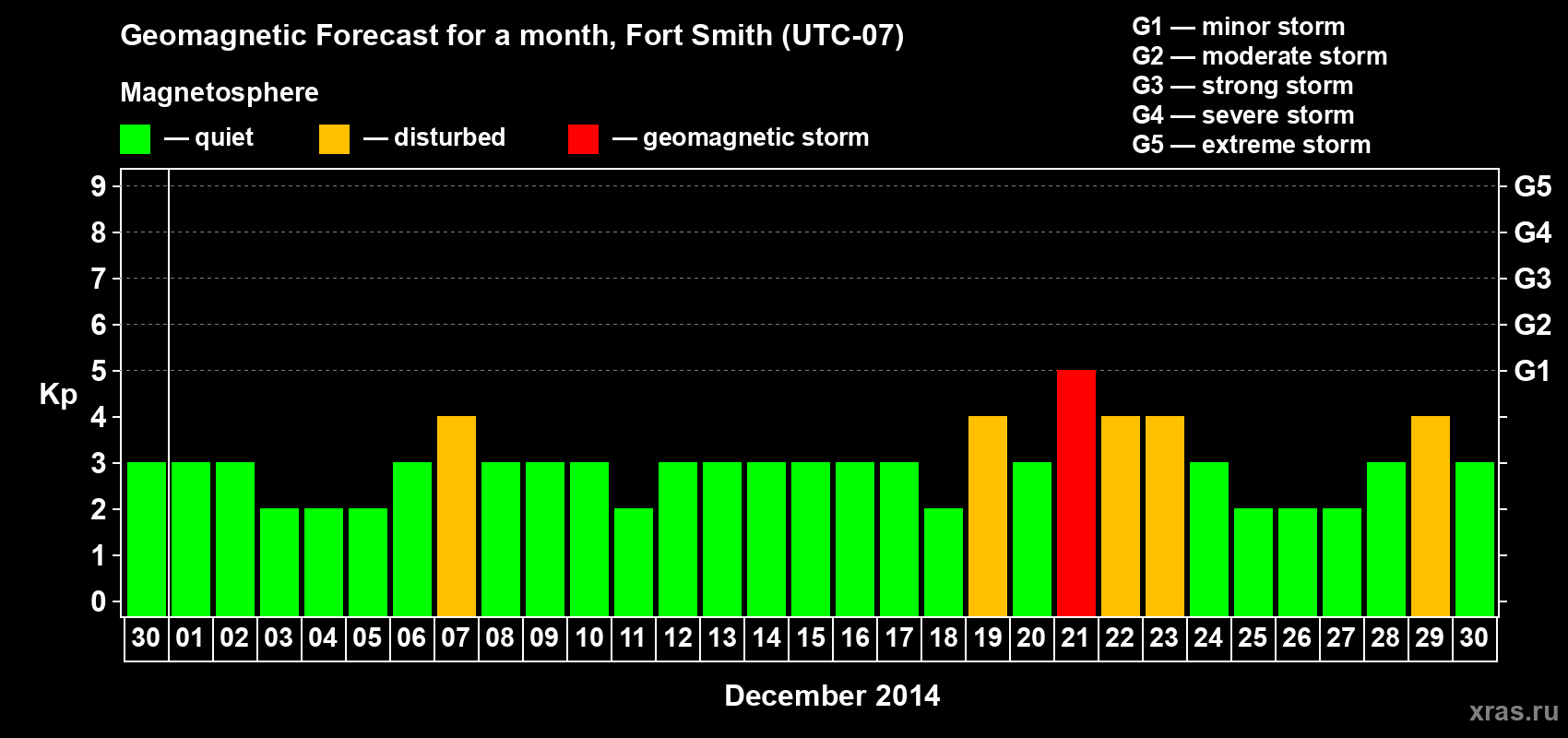Click the 'G2 — moderate storm' legend line
1568x738 pixels.
click(1260, 56)
